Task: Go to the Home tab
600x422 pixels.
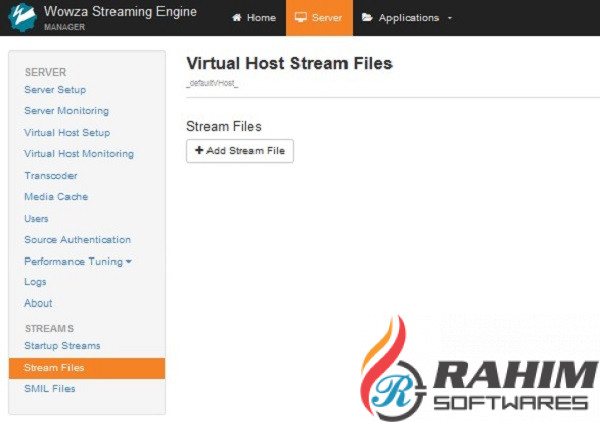Action: [254, 18]
